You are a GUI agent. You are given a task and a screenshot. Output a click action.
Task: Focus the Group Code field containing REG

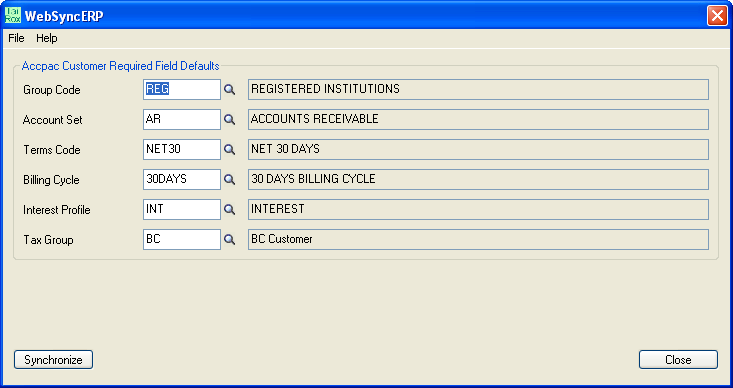click(182, 89)
